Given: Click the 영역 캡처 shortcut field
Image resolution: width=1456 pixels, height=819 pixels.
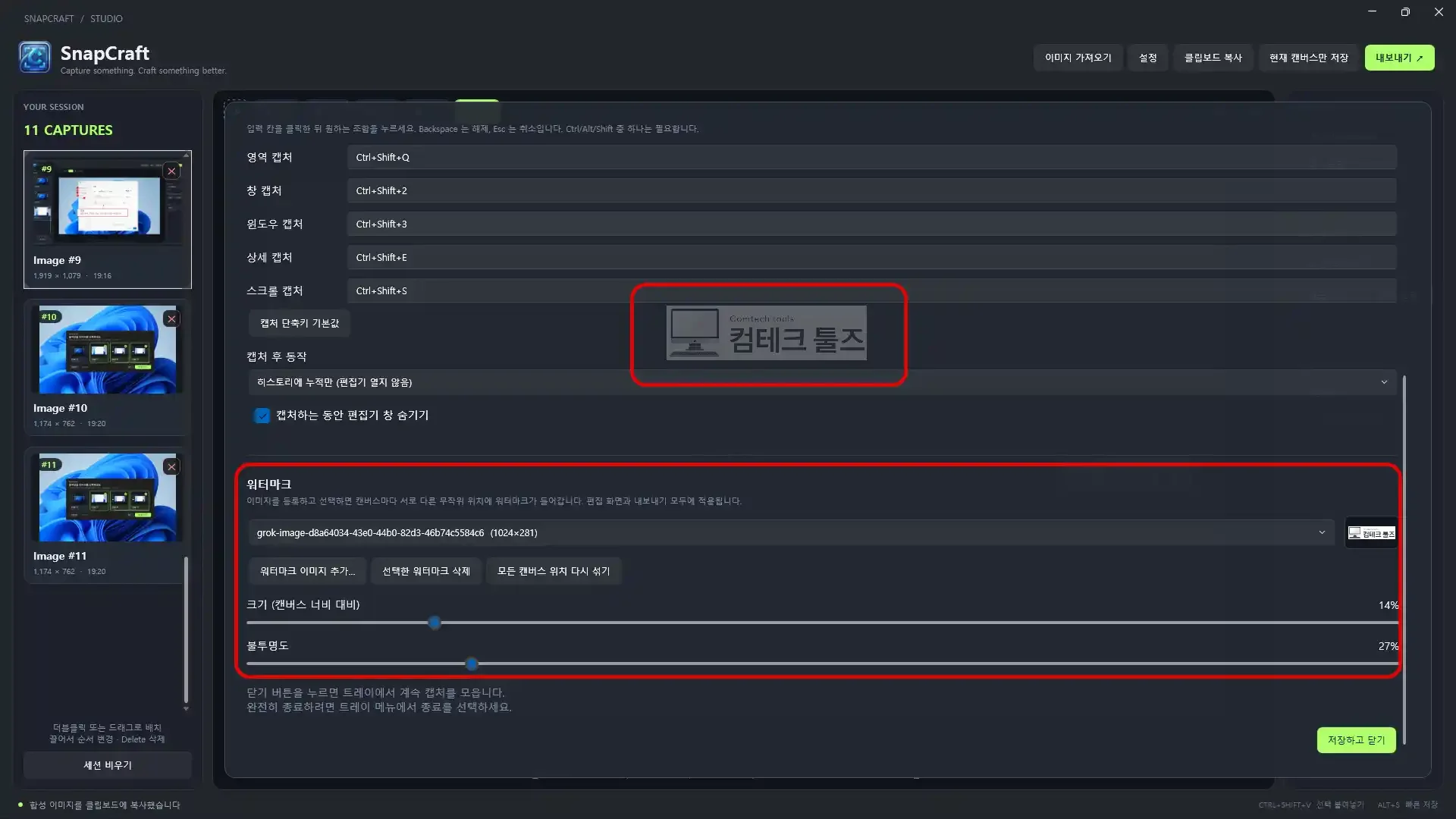Looking at the screenshot, I should click(x=871, y=158).
